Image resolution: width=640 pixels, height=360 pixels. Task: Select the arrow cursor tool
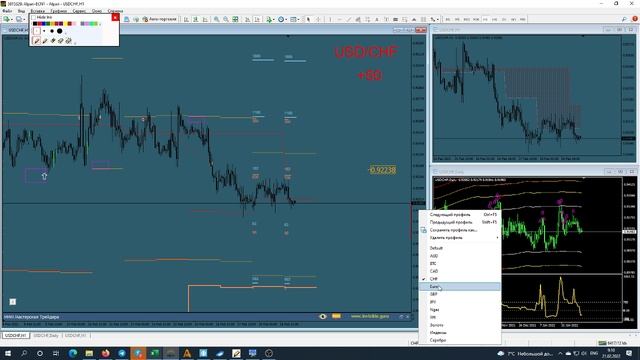coord(308,19)
